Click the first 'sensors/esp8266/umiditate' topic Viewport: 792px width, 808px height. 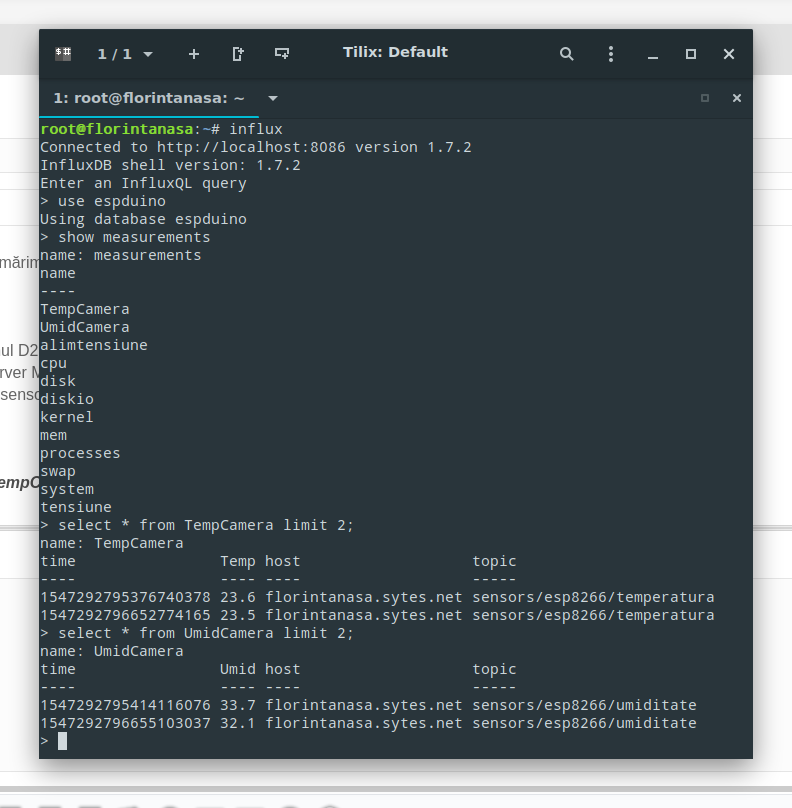point(584,705)
